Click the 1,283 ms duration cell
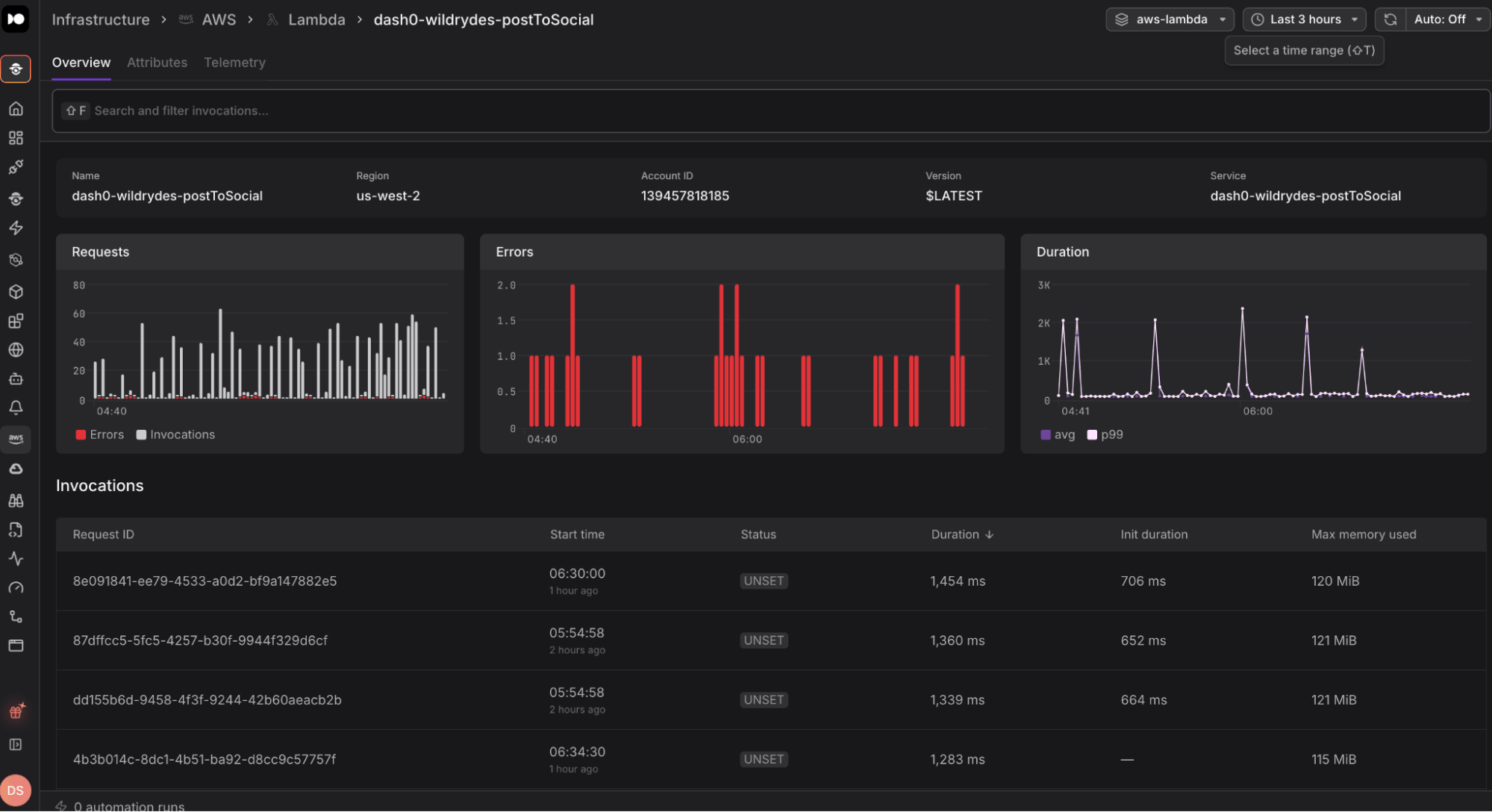Screen dimensions: 1492x812 click(958, 760)
